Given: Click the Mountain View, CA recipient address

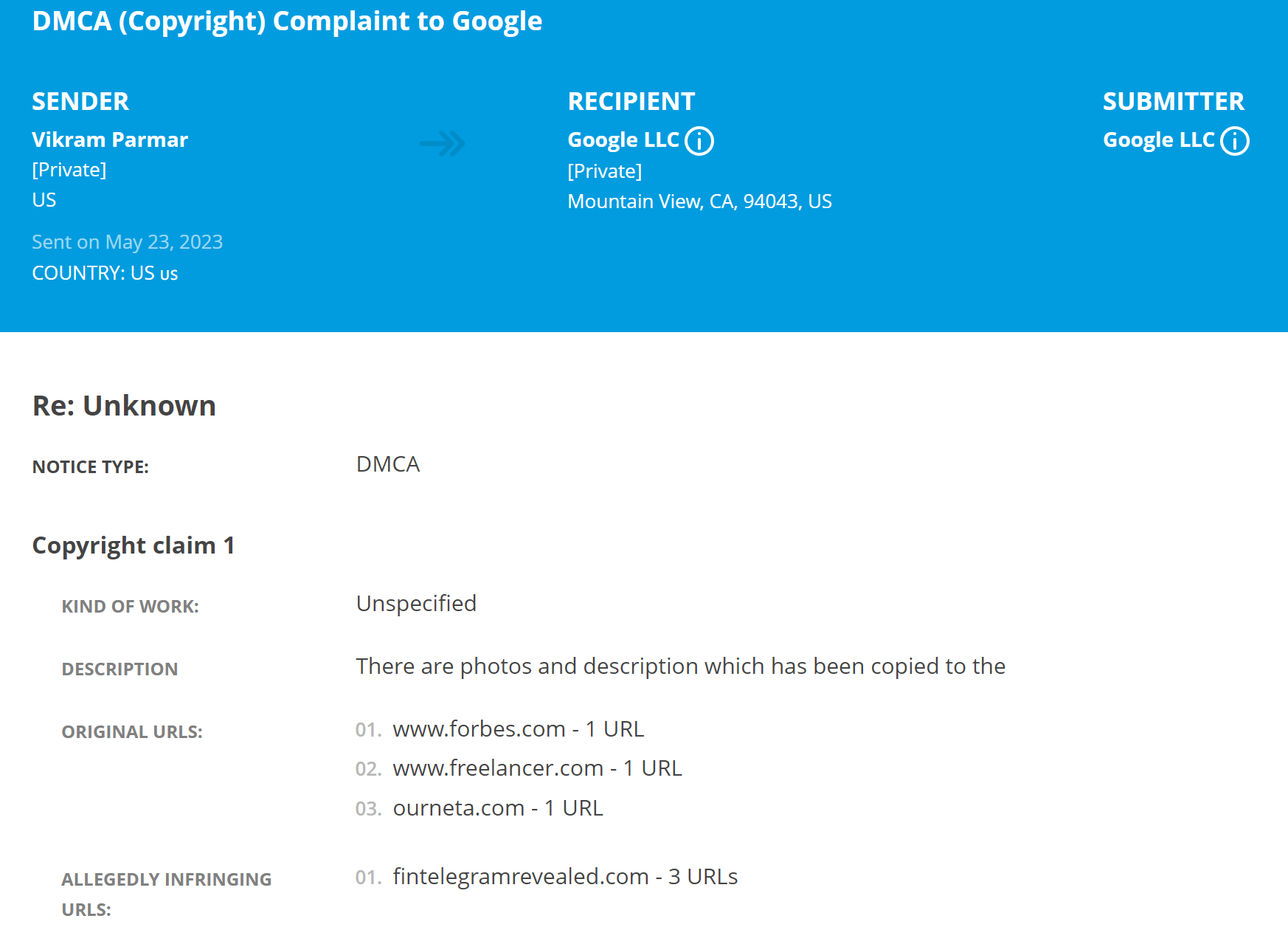Looking at the screenshot, I should [699, 201].
